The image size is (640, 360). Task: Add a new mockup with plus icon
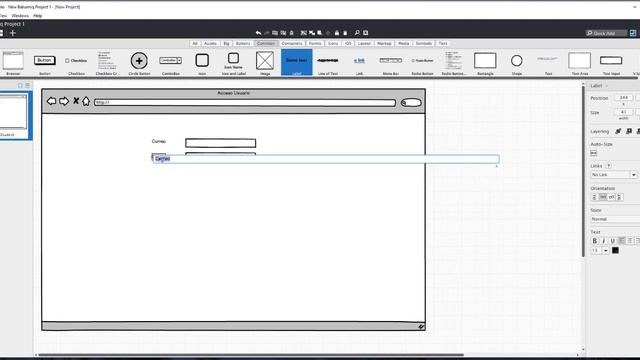point(13,33)
